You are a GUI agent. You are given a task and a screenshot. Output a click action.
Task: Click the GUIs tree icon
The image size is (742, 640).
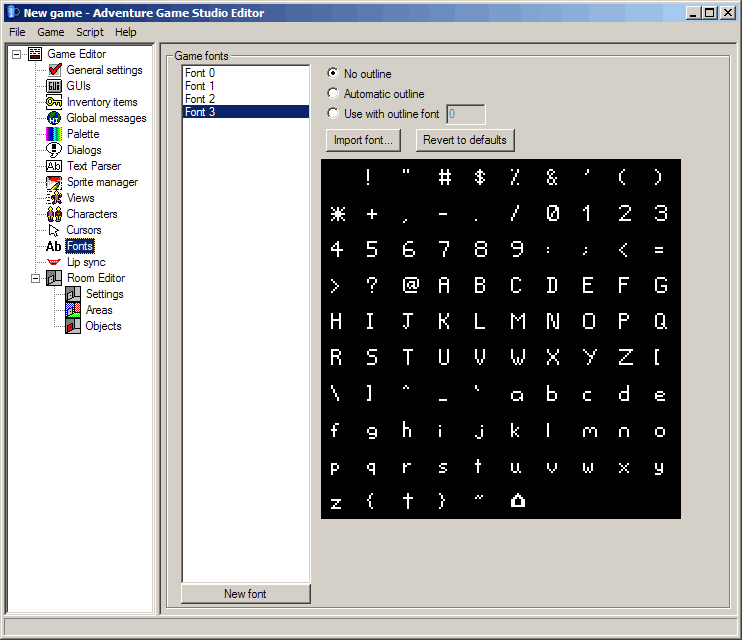pos(54,86)
